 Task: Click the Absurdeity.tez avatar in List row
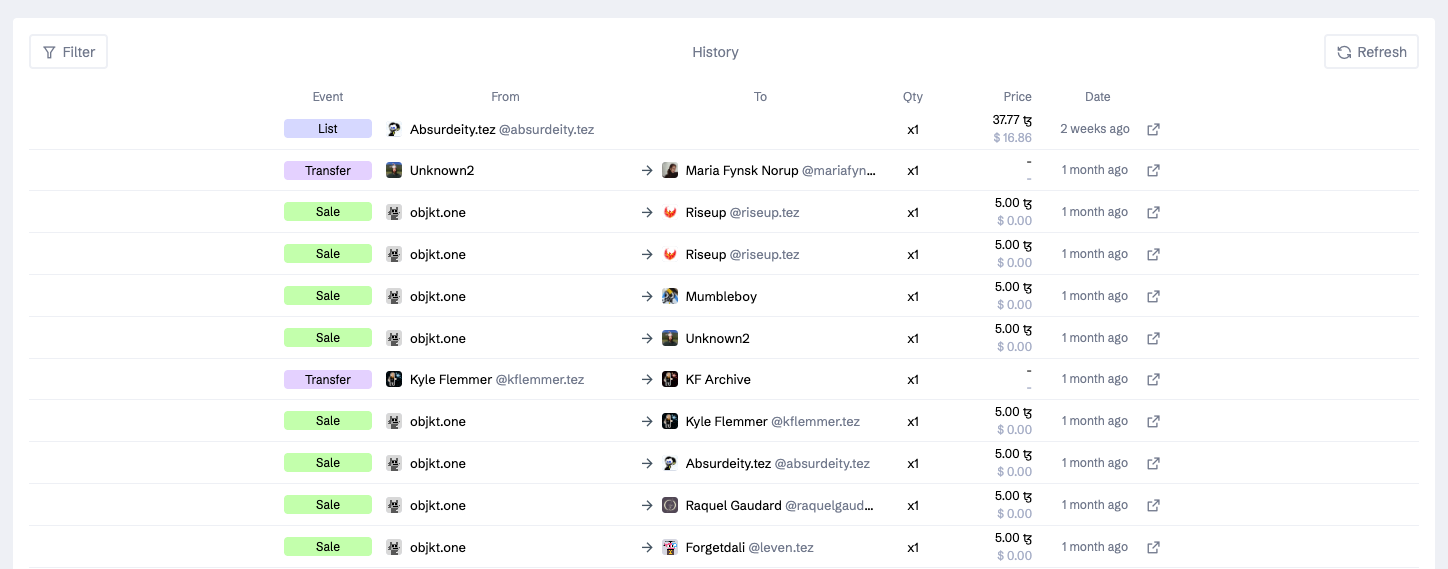coord(394,129)
